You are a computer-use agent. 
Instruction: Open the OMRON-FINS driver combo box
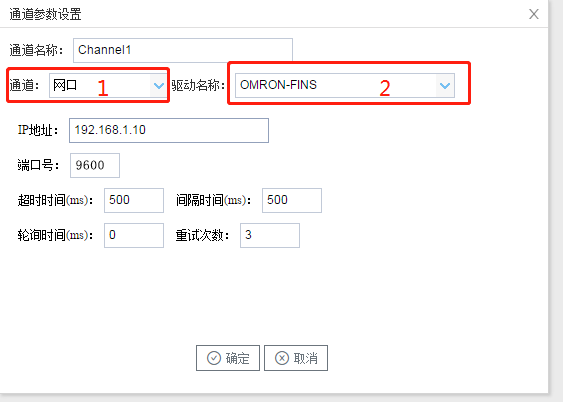click(345, 85)
